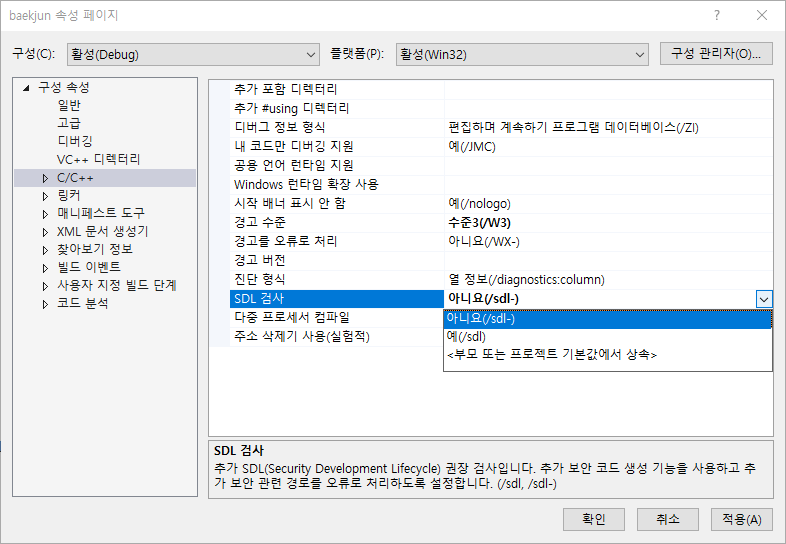Select VC++ 디렉터리 in the tree
The image size is (786, 544).
[x=98, y=159]
